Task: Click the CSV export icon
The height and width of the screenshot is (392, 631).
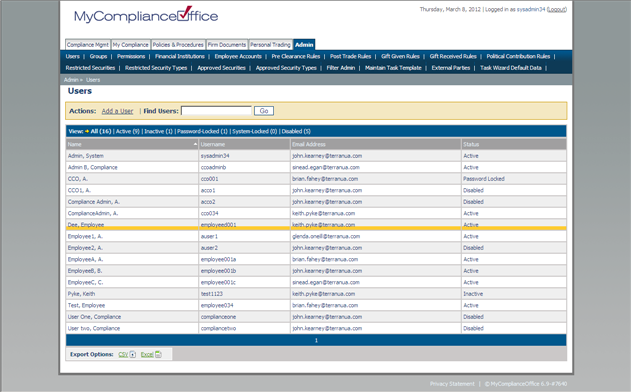Action: pos(133,355)
